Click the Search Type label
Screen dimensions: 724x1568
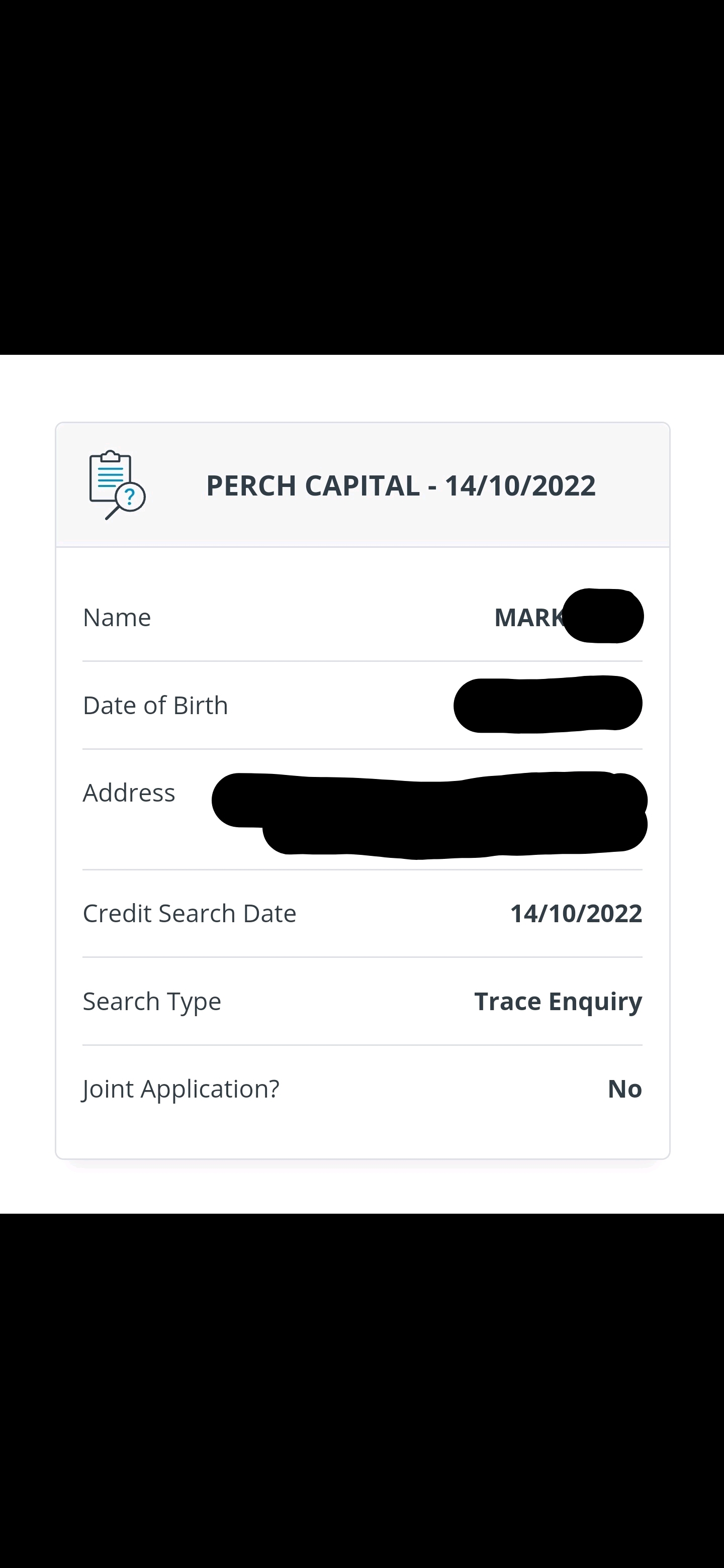(x=152, y=1002)
